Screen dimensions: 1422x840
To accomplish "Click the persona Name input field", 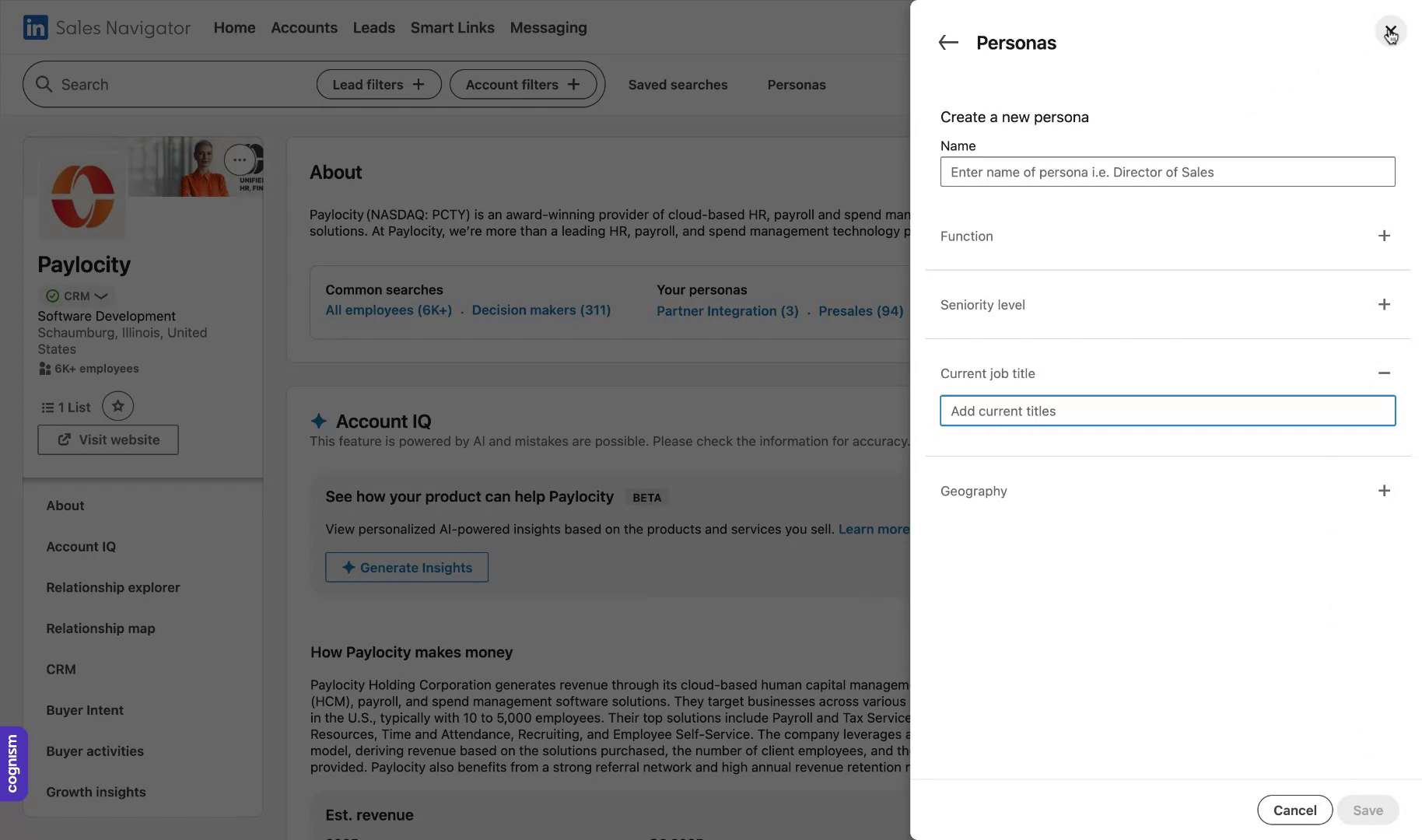I will point(1167,172).
